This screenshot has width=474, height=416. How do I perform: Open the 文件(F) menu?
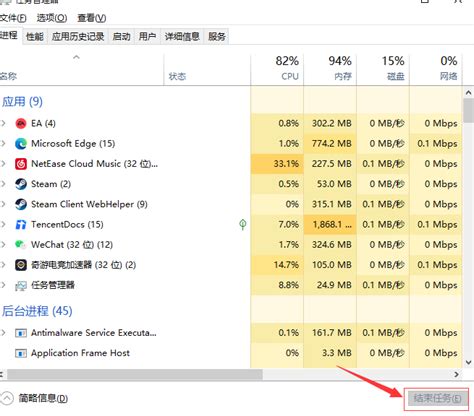(13, 18)
